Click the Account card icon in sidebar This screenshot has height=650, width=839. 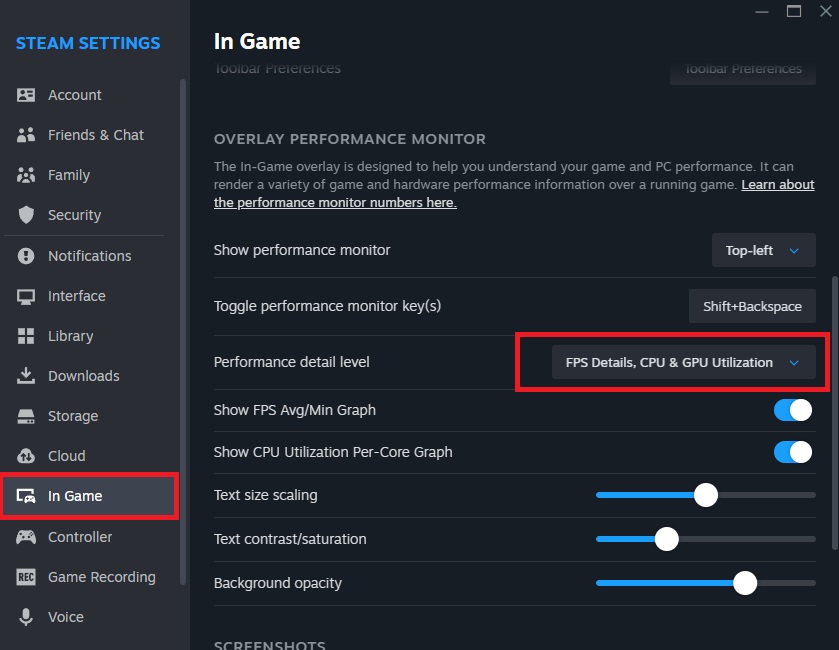click(x=26, y=95)
